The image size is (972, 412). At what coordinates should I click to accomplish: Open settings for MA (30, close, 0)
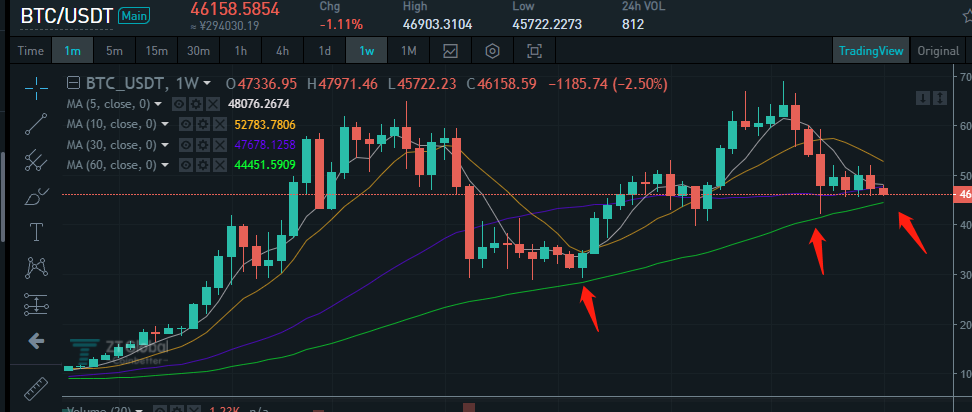coord(201,145)
